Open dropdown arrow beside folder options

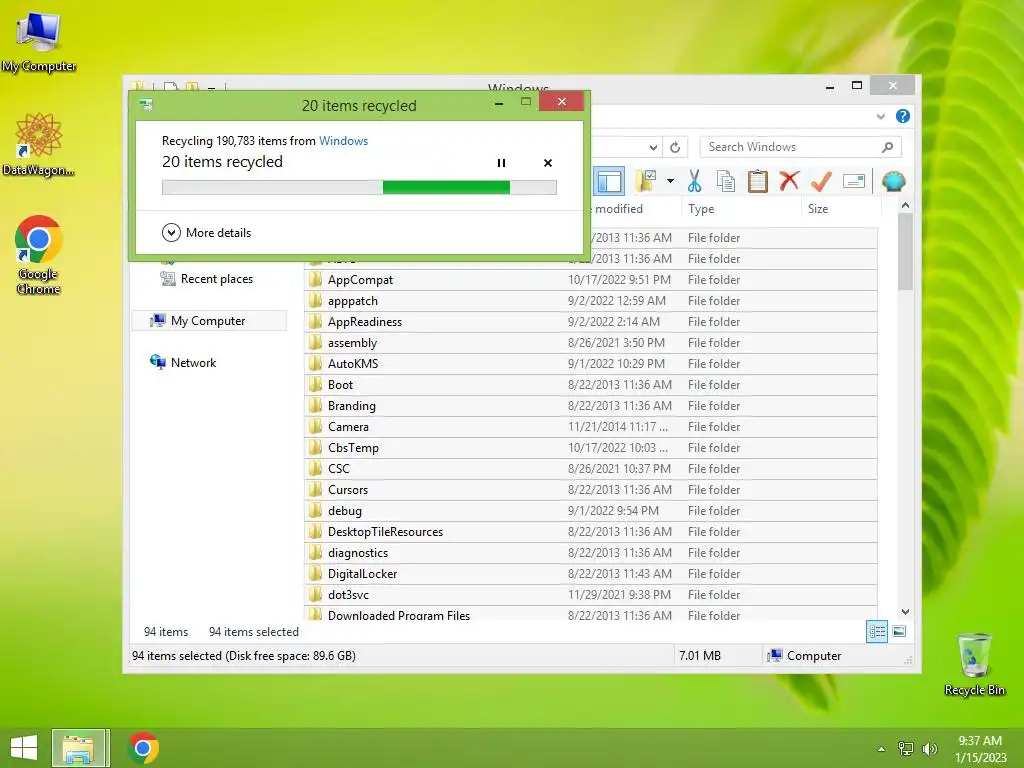tap(670, 181)
